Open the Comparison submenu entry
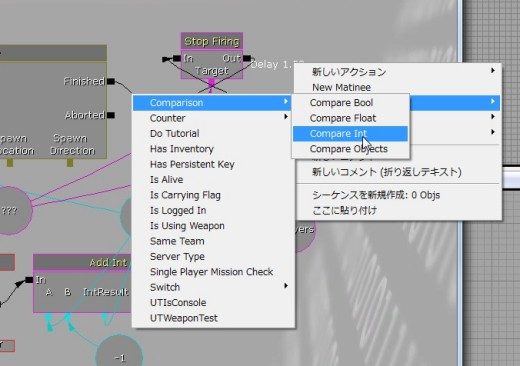 click(x=213, y=103)
